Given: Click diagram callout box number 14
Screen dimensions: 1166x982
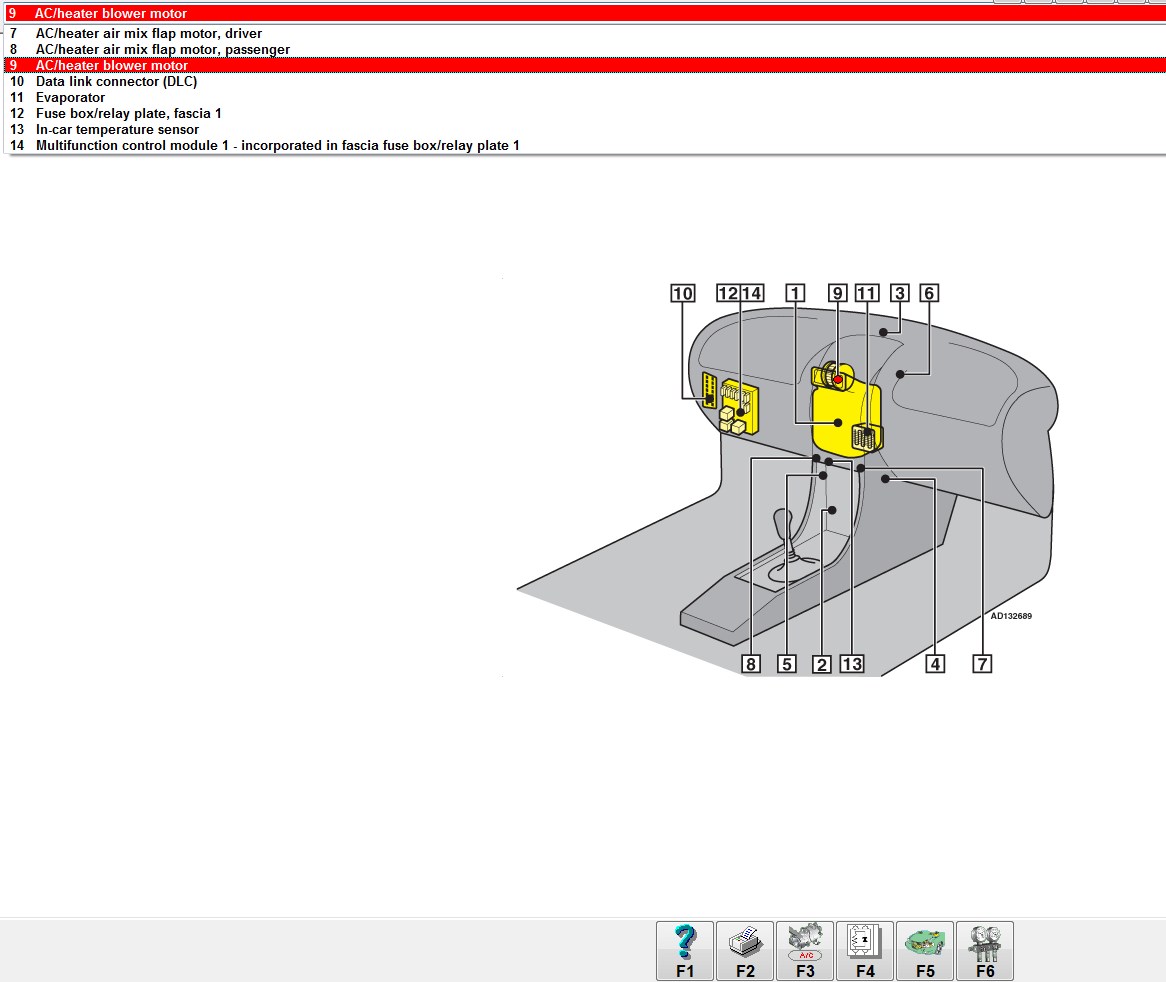Looking at the screenshot, I should (752, 294).
